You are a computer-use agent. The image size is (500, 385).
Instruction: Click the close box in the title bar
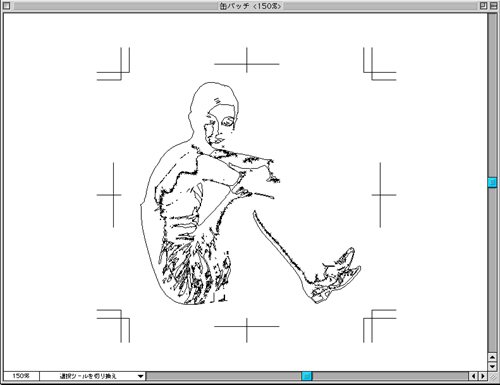(x=7, y=6)
